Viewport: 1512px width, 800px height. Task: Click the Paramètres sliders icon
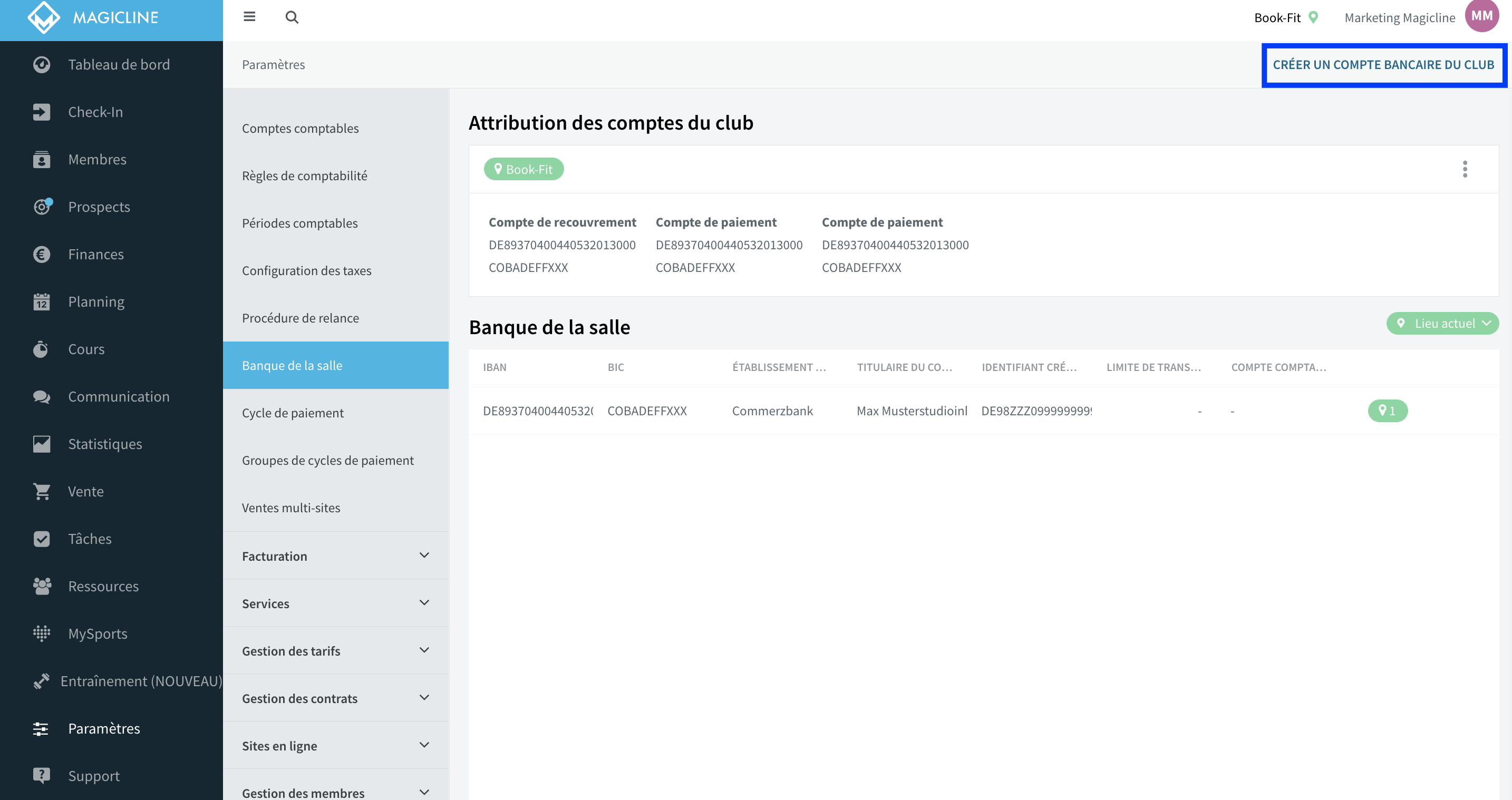(x=41, y=729)
